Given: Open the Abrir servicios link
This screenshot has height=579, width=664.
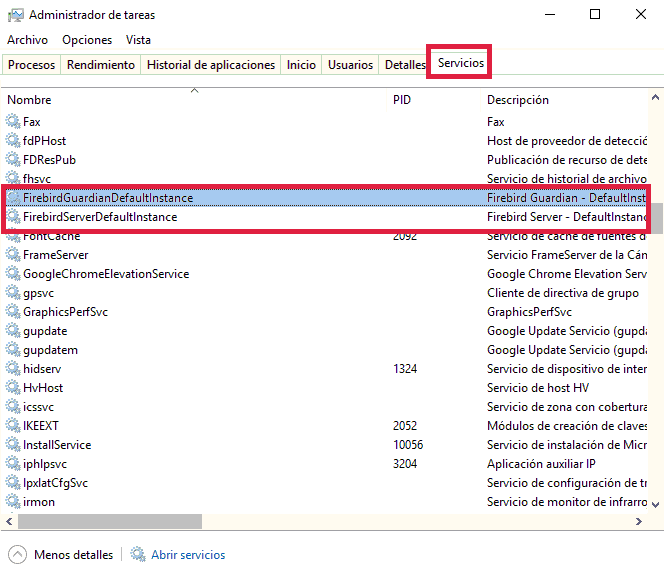Looking at the screenshot, I should pos(188,555).
